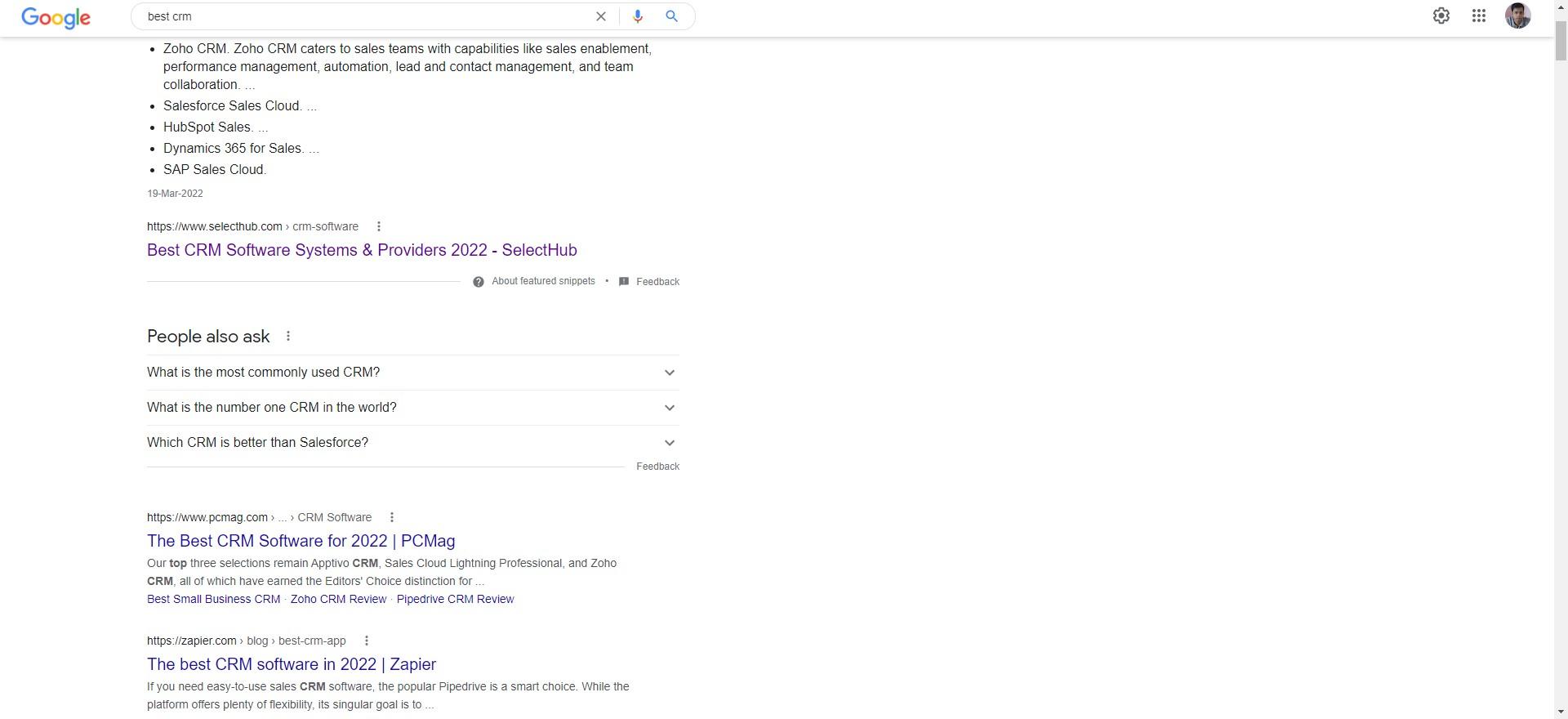The height and width of the screenshot is (719, 1568).
Task: Expand 'What is the most commonly used CRM?'
Action: pos(413,373)
